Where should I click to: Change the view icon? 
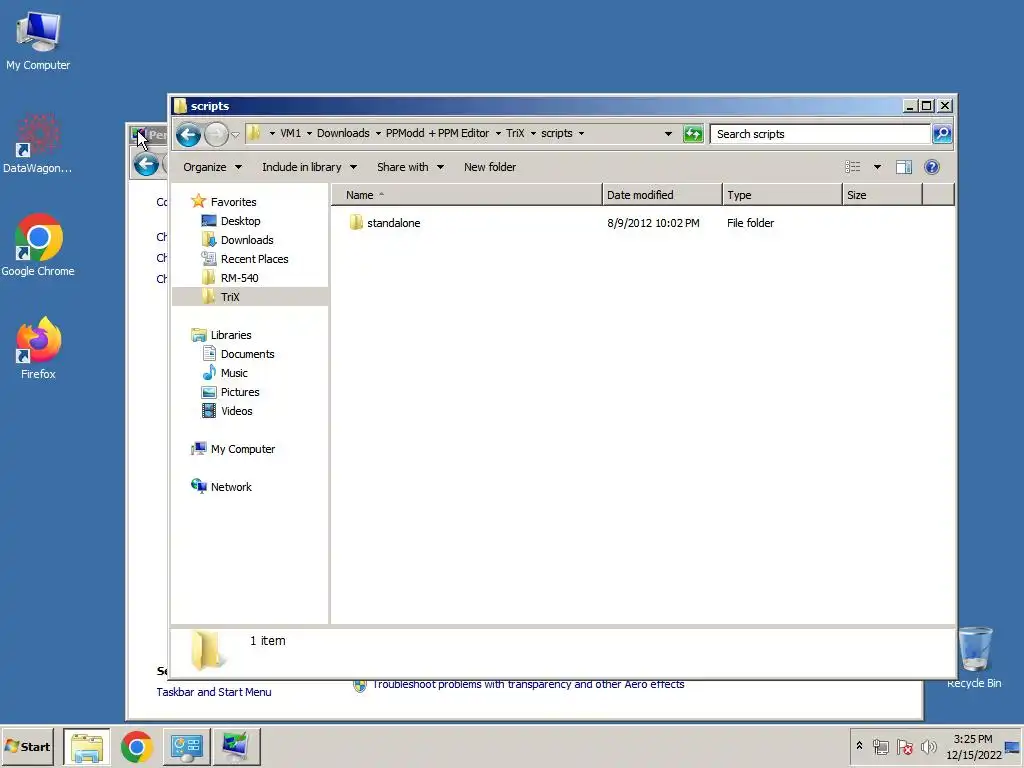(853, 167)
